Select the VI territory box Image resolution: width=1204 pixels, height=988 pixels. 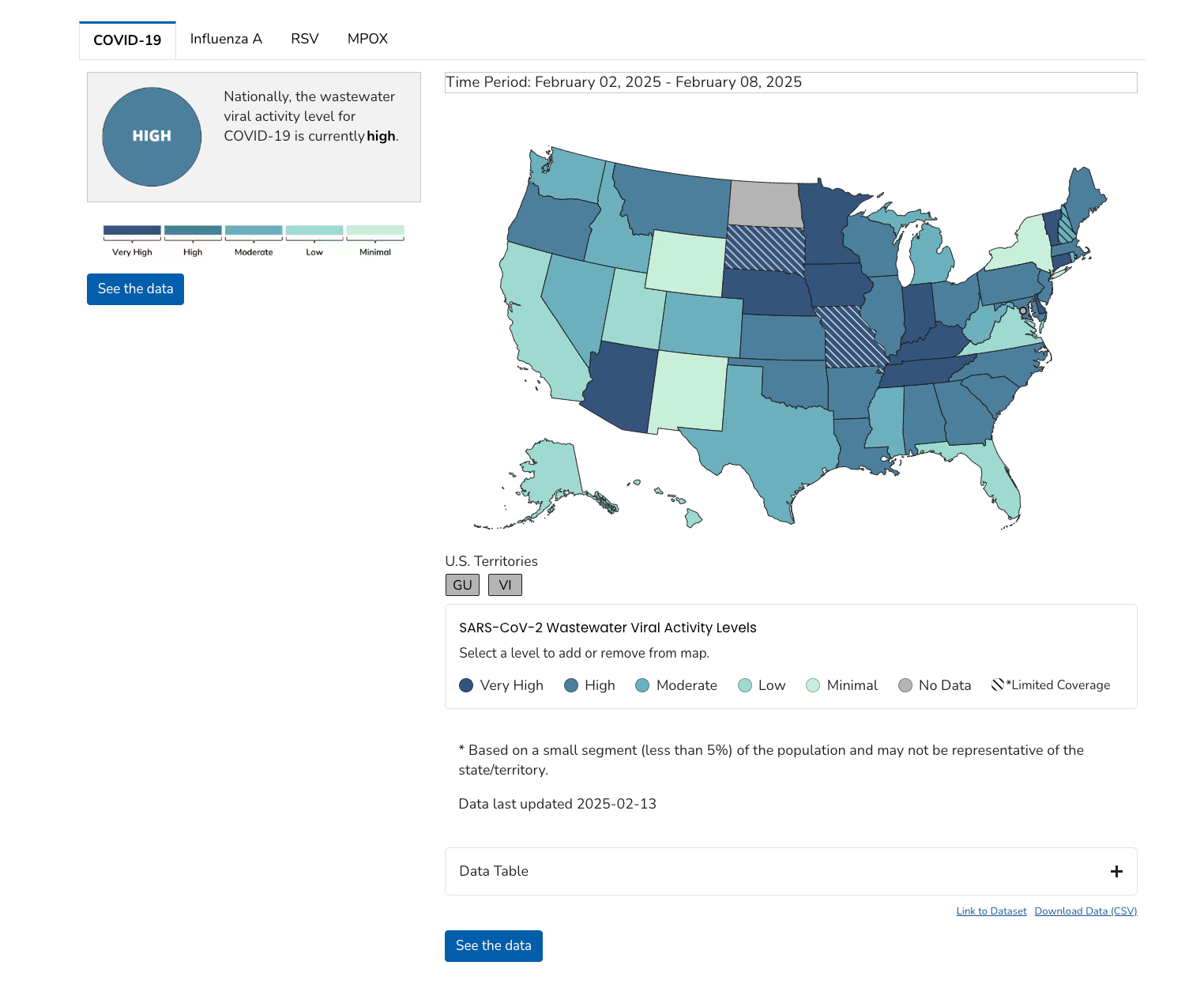[505, 585]
